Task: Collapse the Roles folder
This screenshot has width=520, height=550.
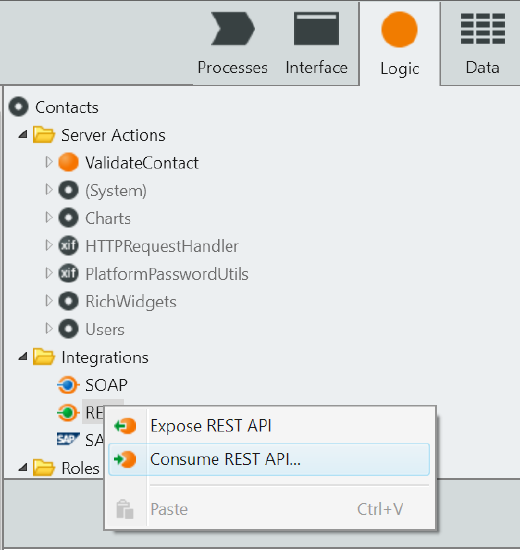Action: [23, 468]
